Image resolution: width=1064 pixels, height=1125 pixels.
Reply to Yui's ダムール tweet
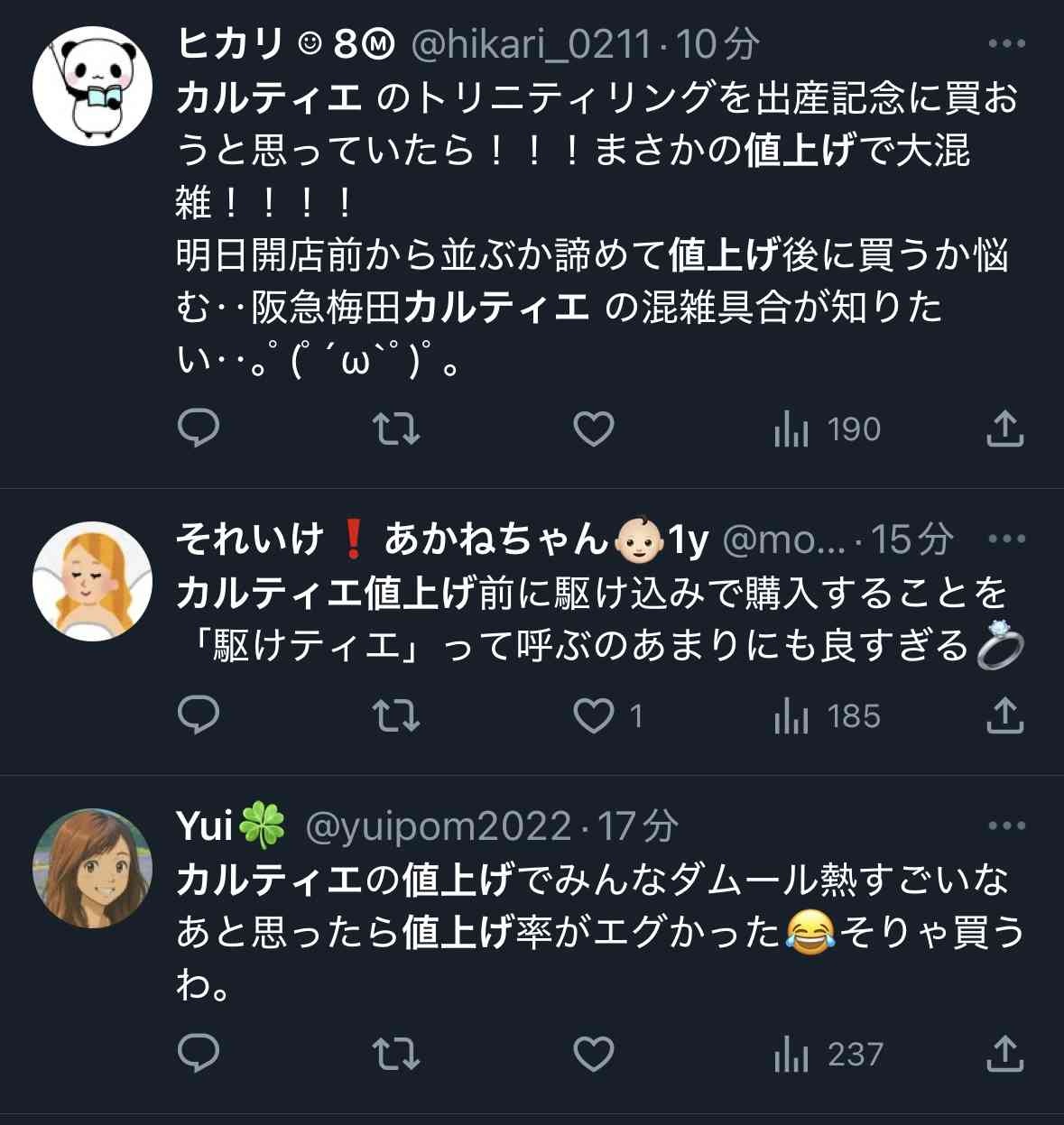(199, 1054)
